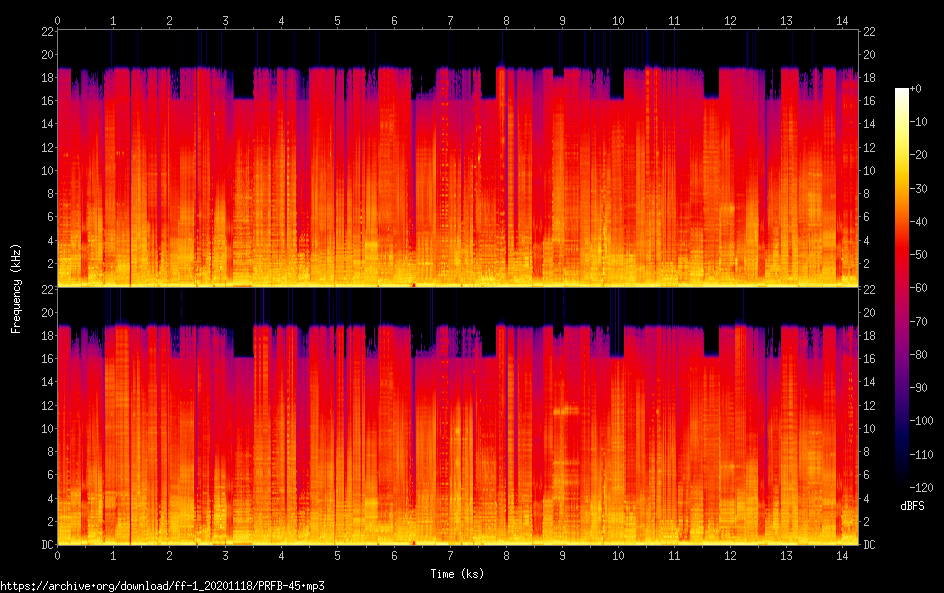Click the "Frequency (kHz)" axis label
This screenshot has width=944, height=593.
click(16, 289)
